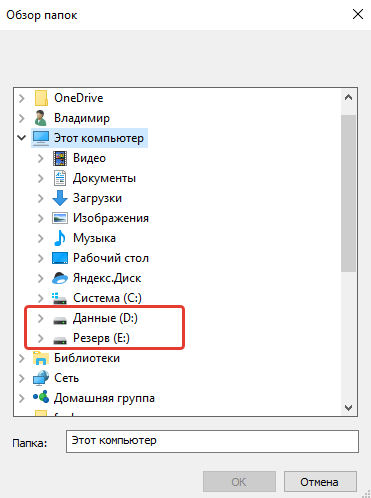Image resolution: width=371 pixels, height=498 pixels.
Task: Collapse the Этот компьютер node
Action: [x=22, y=138]
